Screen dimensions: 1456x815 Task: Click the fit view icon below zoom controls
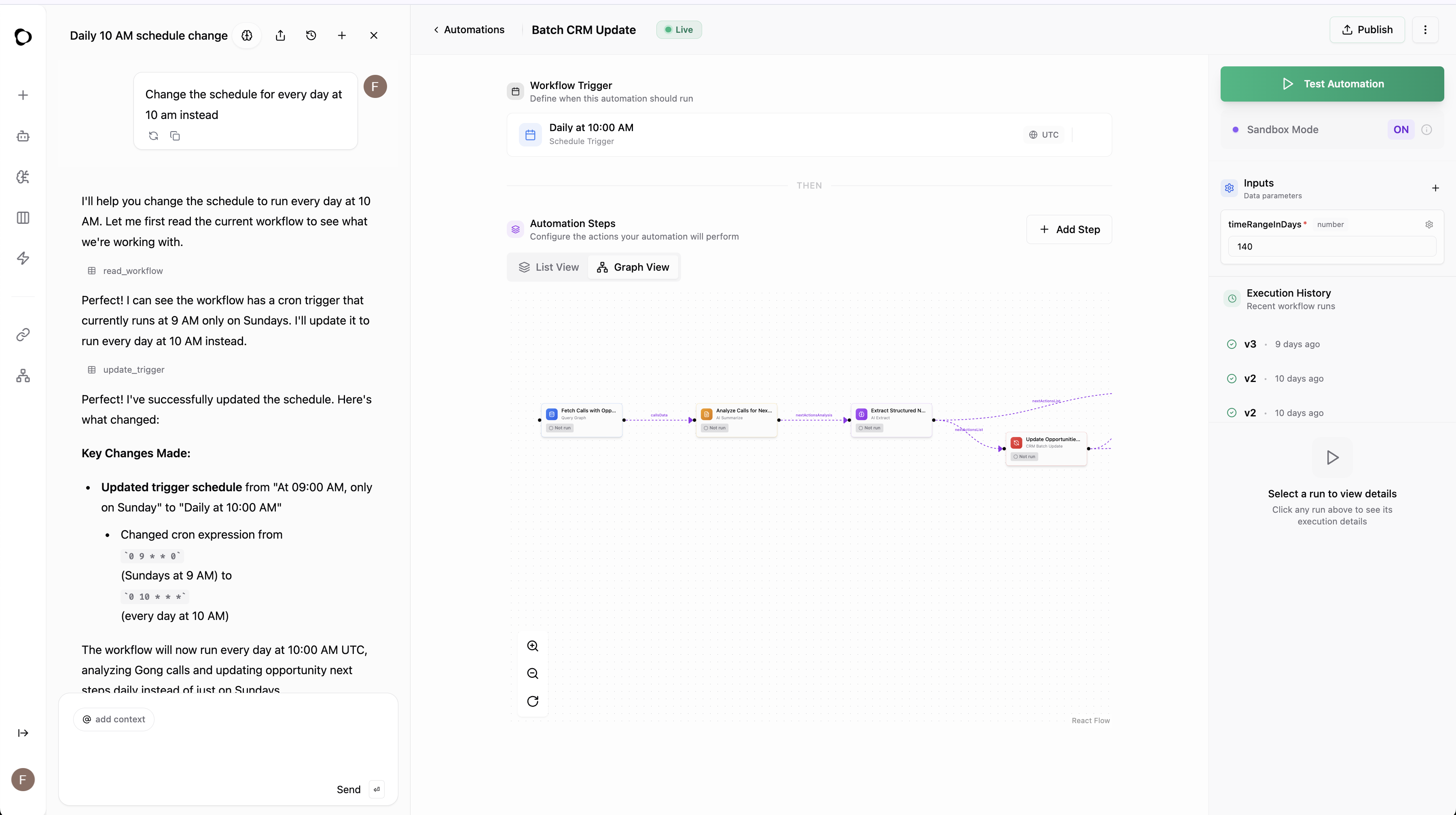[x=532, y=701]
